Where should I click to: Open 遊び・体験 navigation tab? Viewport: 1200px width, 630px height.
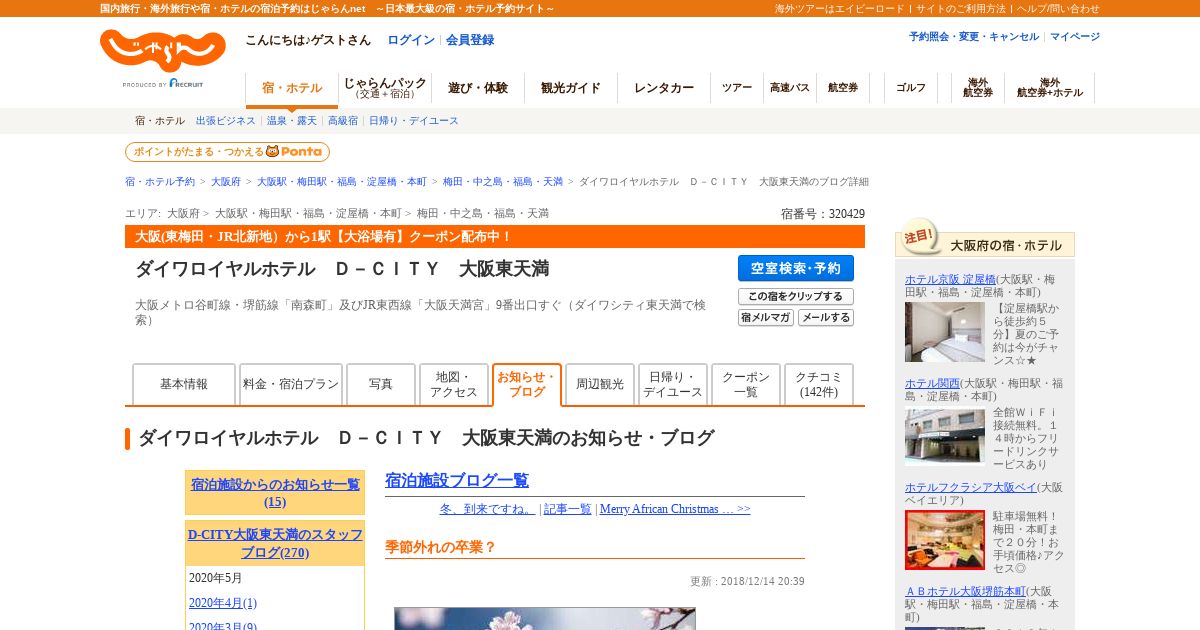tap(478, 88)
